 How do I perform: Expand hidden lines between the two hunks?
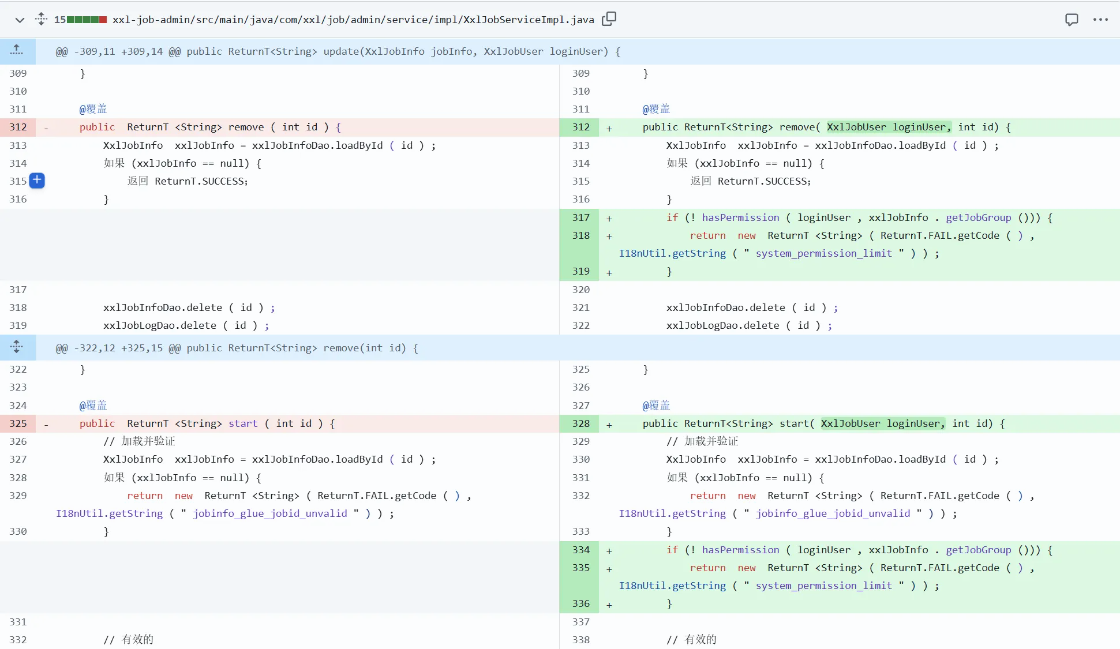click(17, 348)
